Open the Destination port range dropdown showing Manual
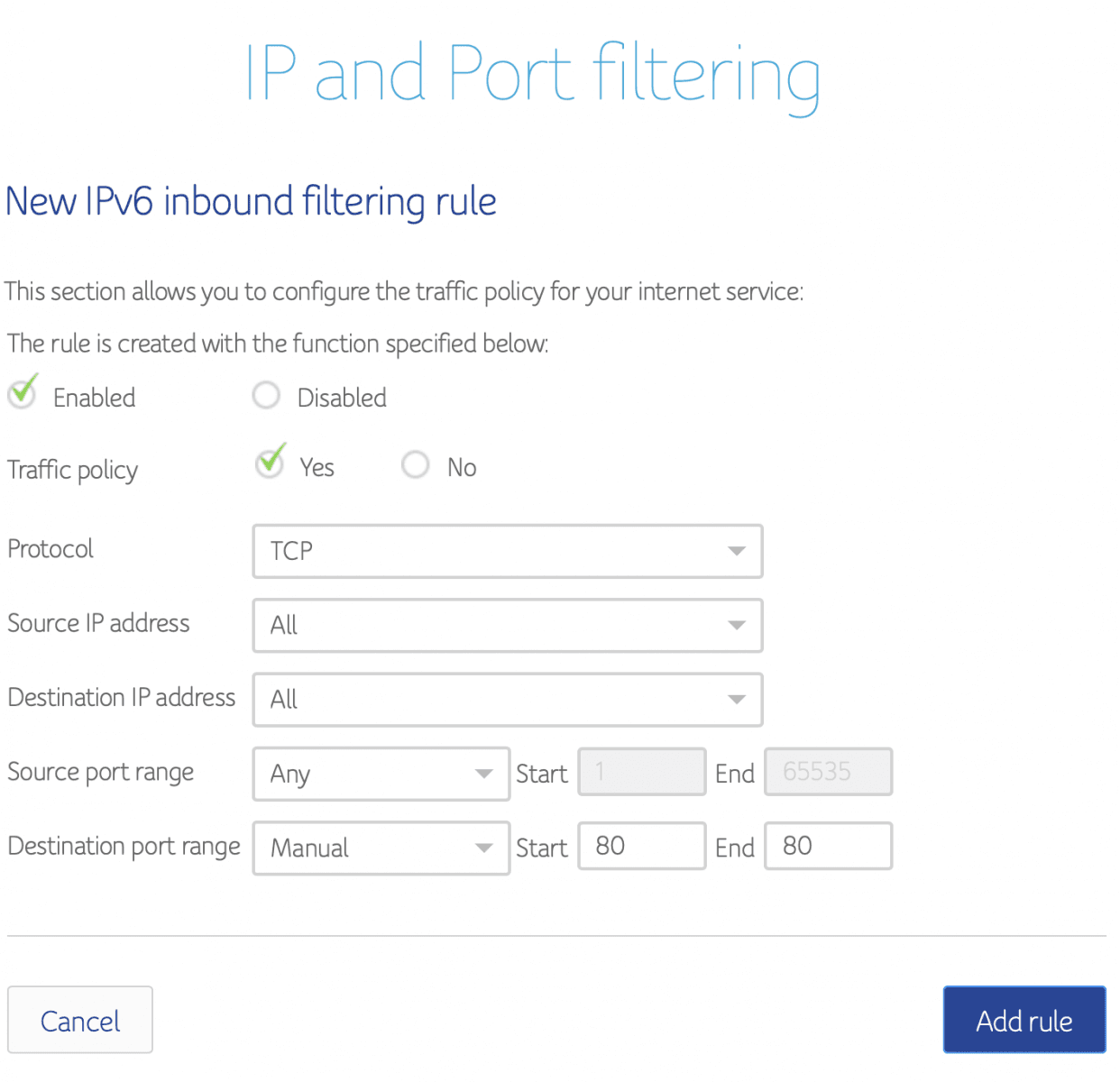The width and height of the screenshot is (1120, 1082). click(380, 847)
